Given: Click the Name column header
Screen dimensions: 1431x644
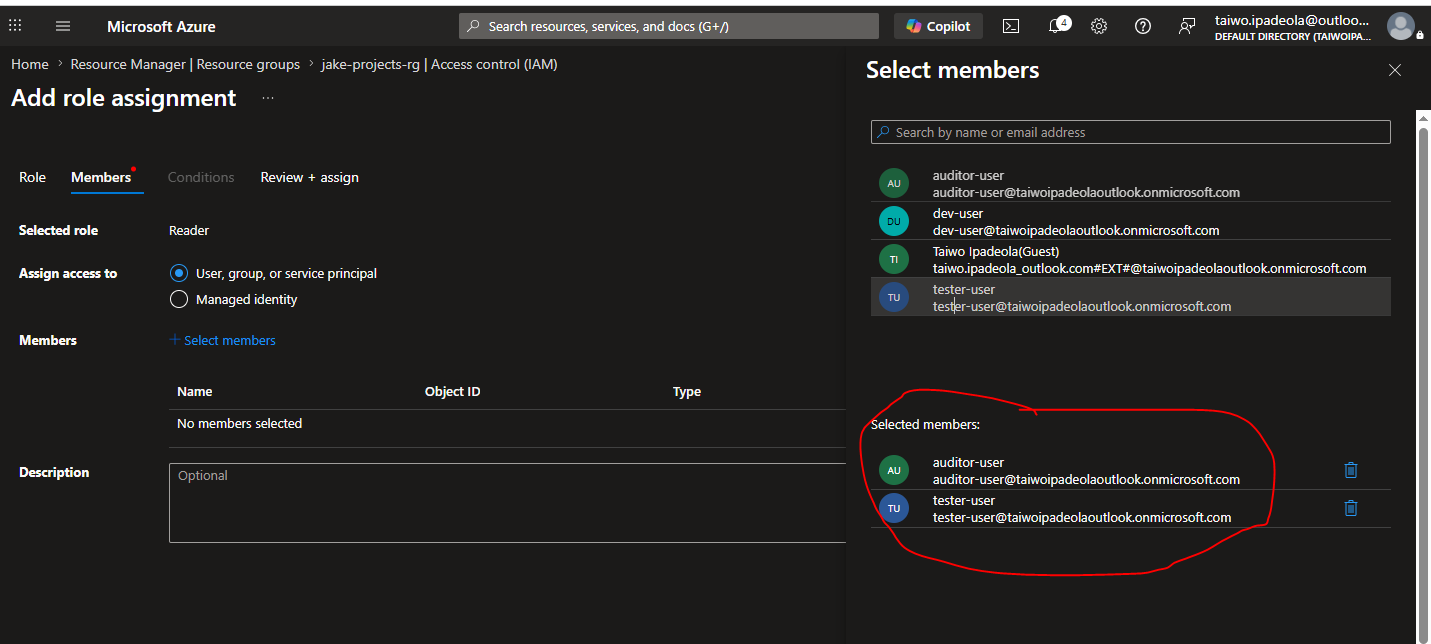Looking at the screenshot, I should (195, 392).
